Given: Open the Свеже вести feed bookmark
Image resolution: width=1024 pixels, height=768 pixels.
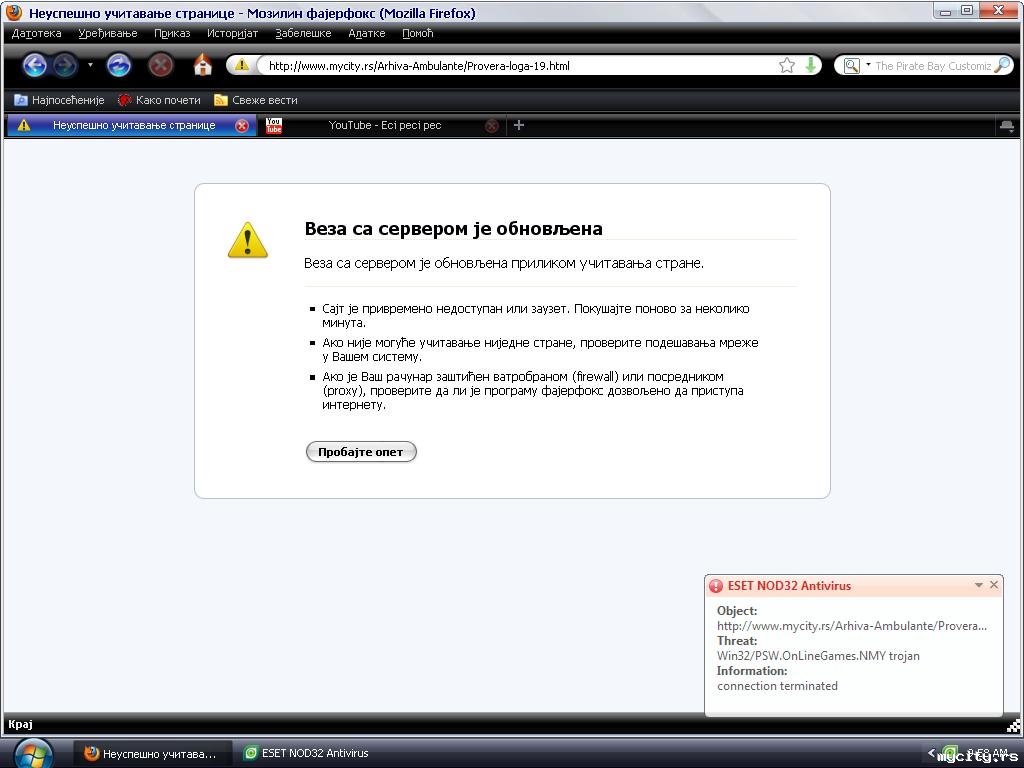Looking at the screenshot, I should coord(256,100).
